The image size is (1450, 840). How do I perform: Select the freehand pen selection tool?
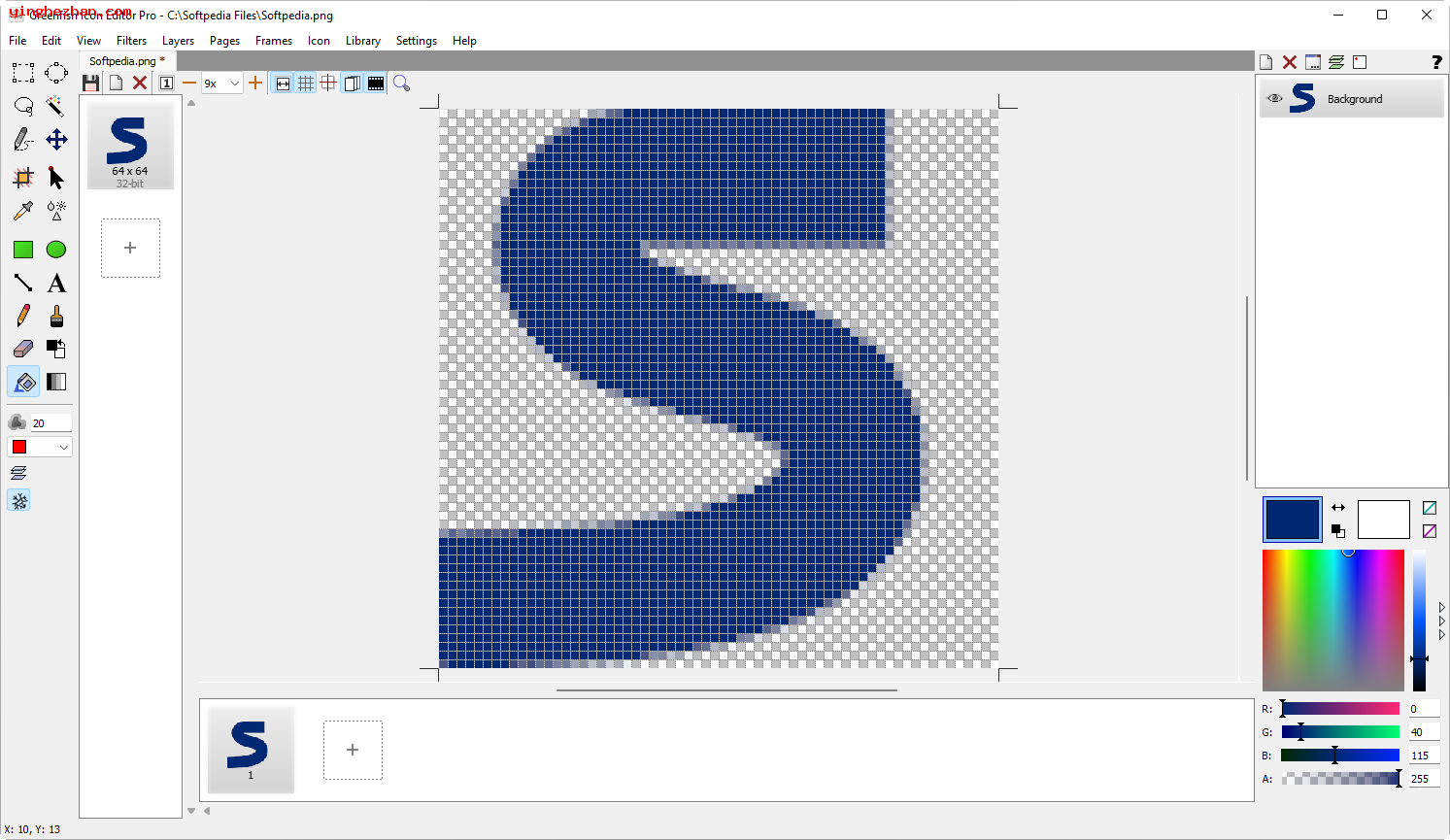(23, 140)
